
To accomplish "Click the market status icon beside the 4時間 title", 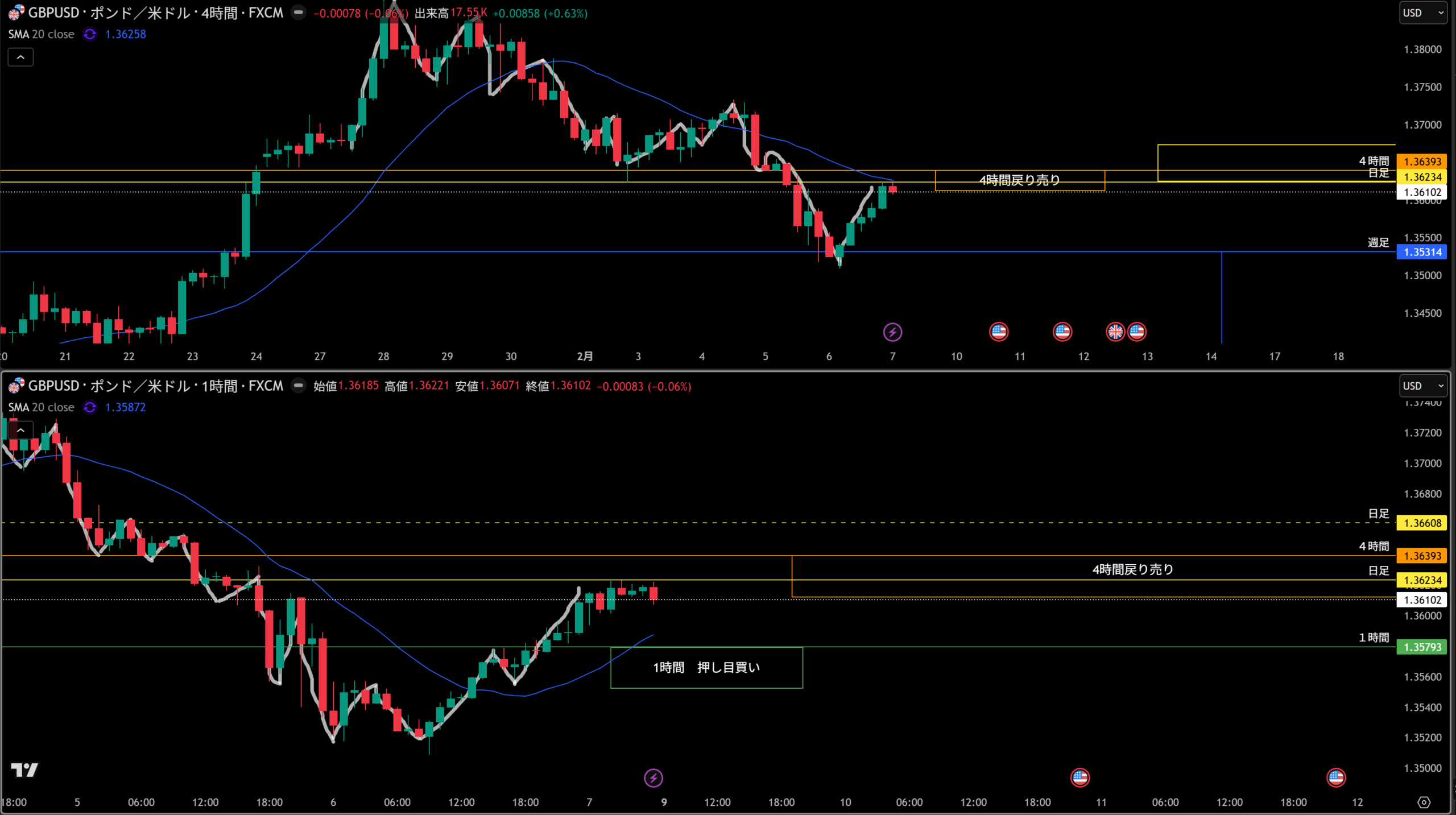I will click(298, 13).
